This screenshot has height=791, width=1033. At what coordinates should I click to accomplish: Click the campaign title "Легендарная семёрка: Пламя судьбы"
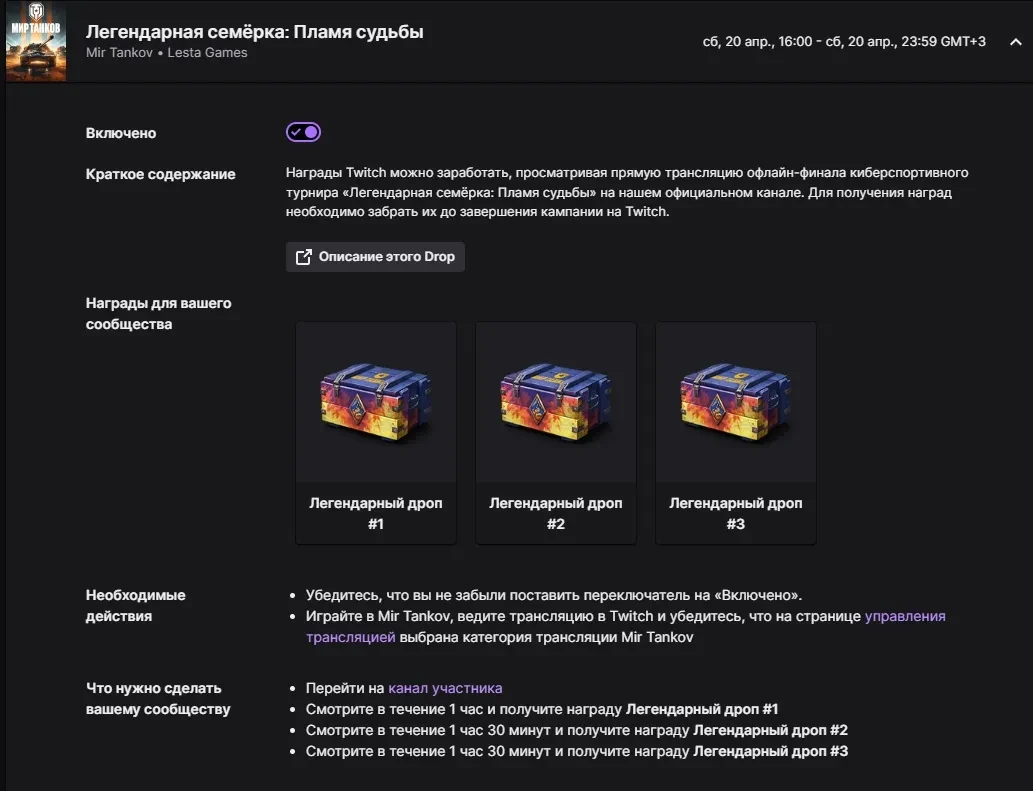pos(254,32)
